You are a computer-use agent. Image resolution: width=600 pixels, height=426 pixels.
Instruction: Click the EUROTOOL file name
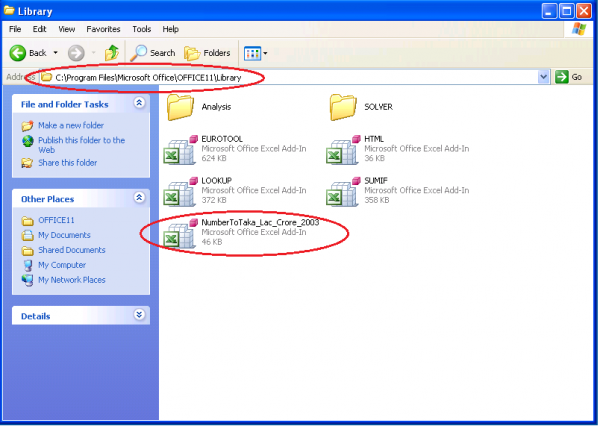click(x=222, y=139)
